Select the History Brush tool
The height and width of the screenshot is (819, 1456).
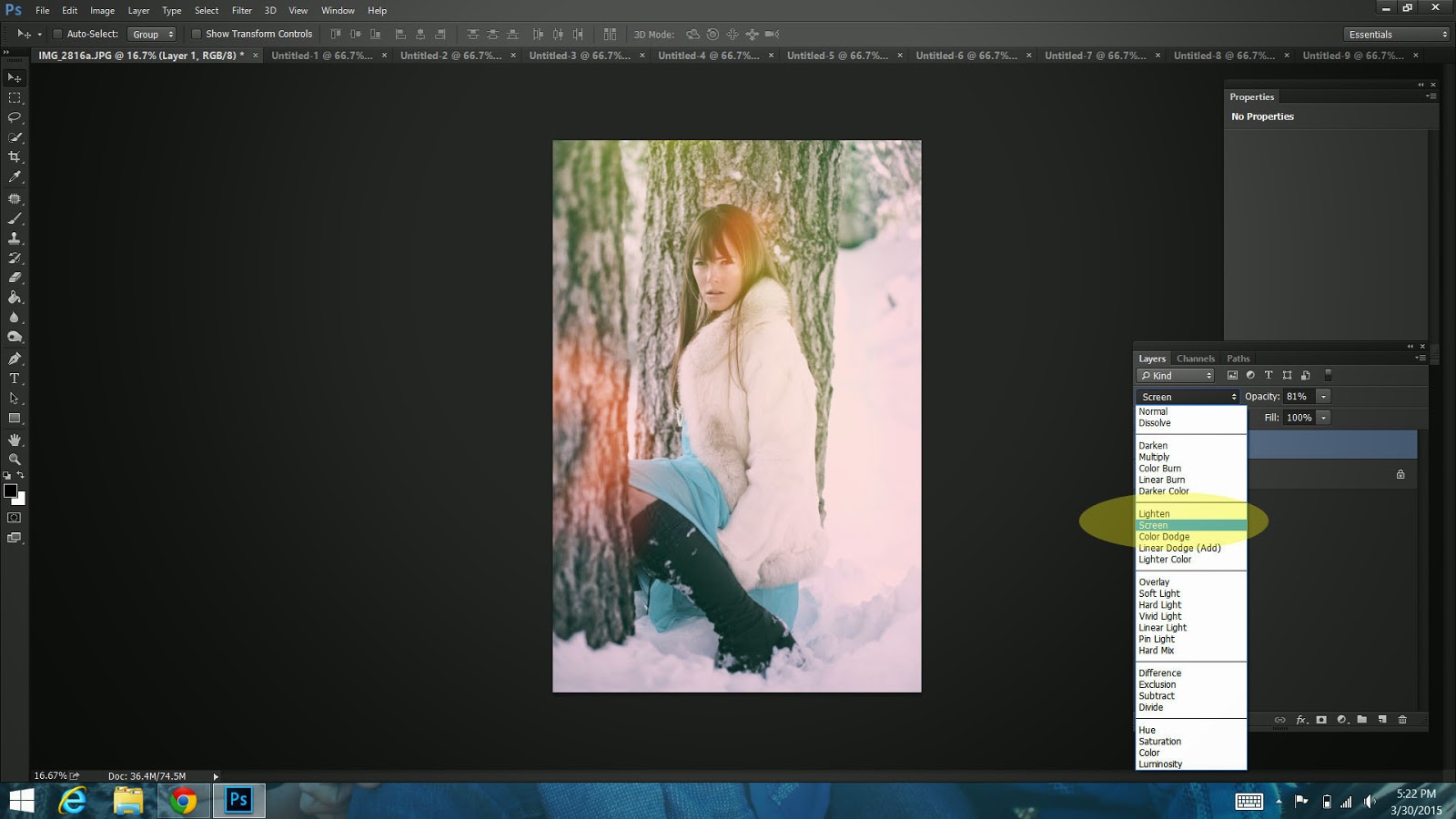(15, 258)
